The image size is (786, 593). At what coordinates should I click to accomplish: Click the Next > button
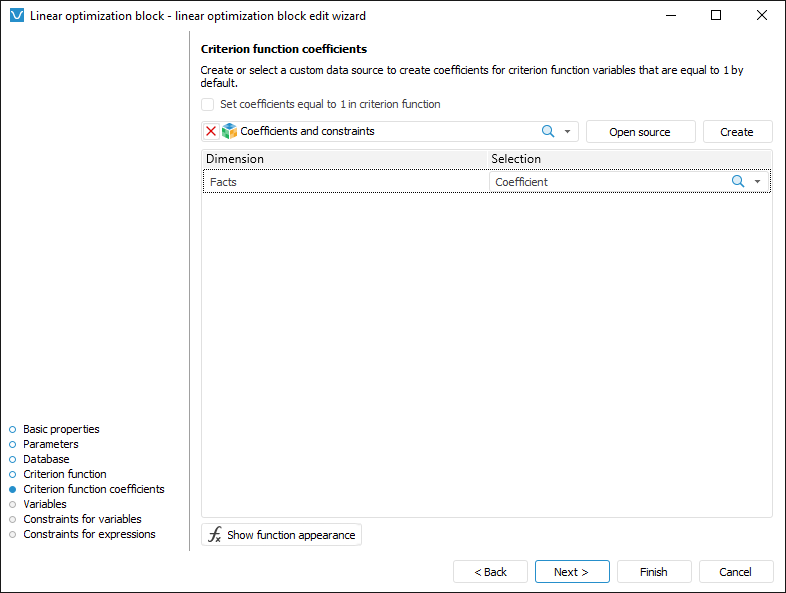[x=571, y=572]
